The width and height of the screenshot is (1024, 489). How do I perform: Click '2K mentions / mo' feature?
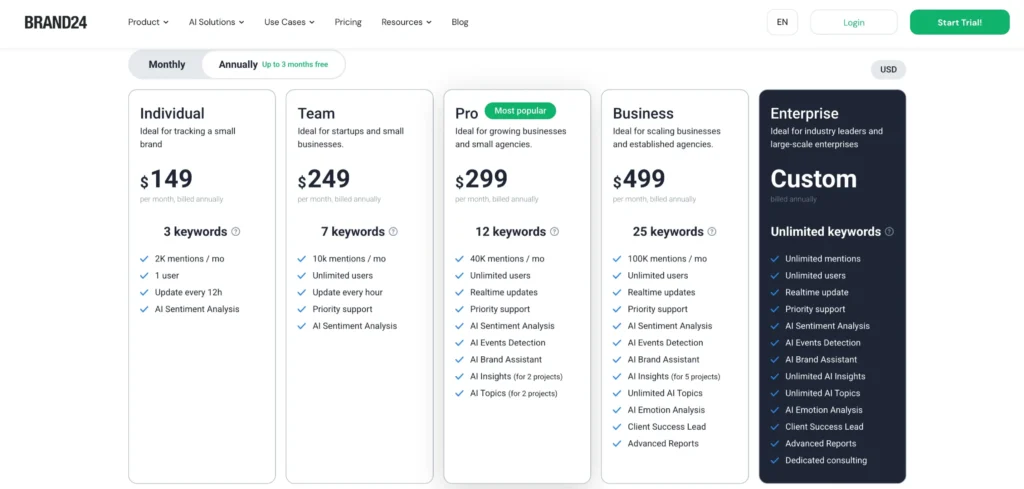pos(189,259)
